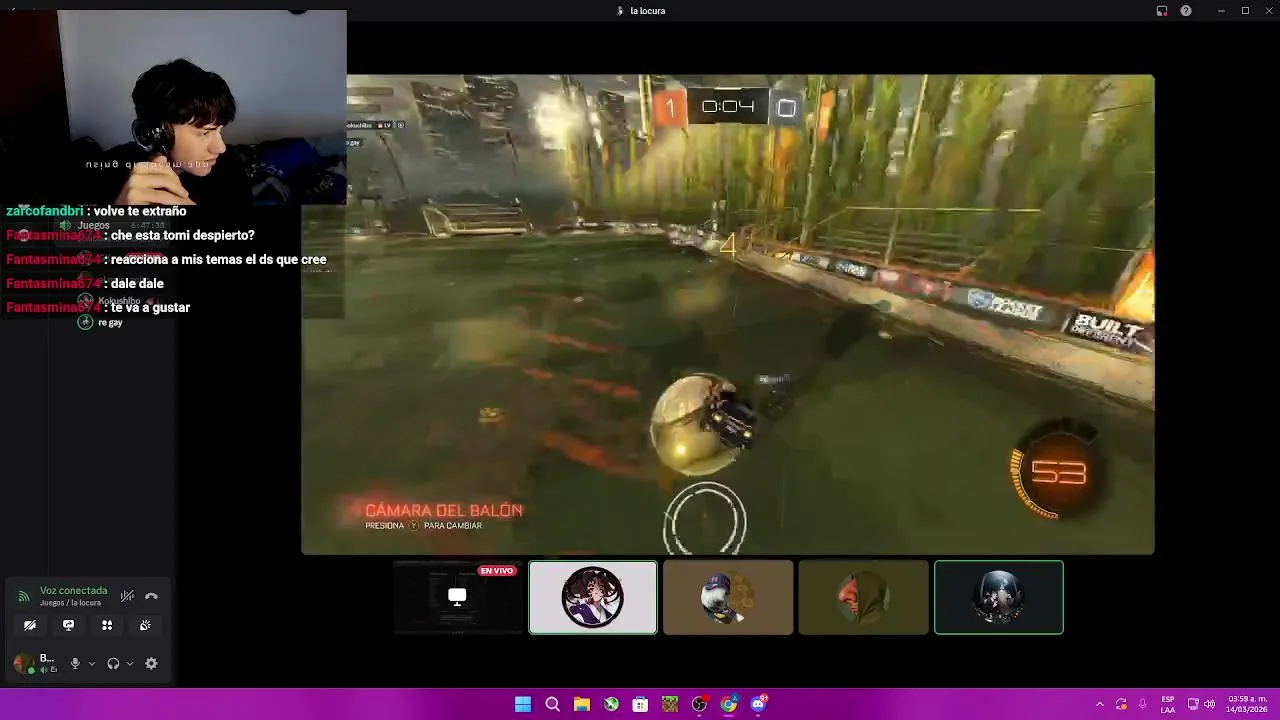The image size is (1280, 720).
Task: Open the soundboard icon in voice panel
Action: (x=145, y=625)
